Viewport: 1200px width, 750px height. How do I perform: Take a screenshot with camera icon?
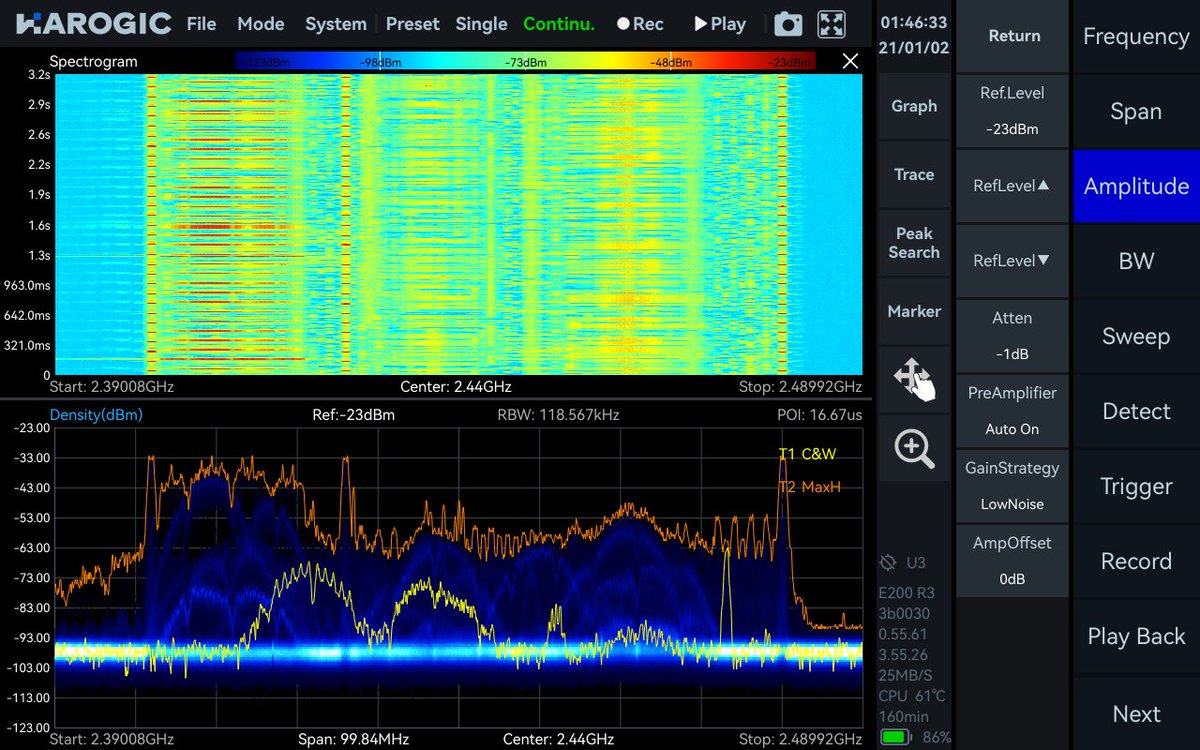point(788,24)
